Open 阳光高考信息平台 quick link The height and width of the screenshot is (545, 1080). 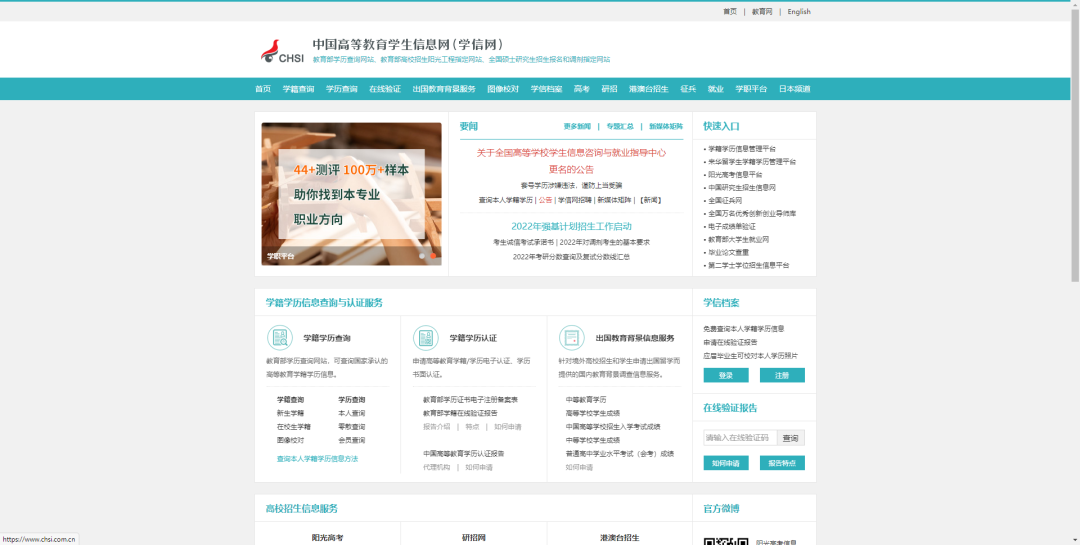pyautogui.click(x=735, y=174)
